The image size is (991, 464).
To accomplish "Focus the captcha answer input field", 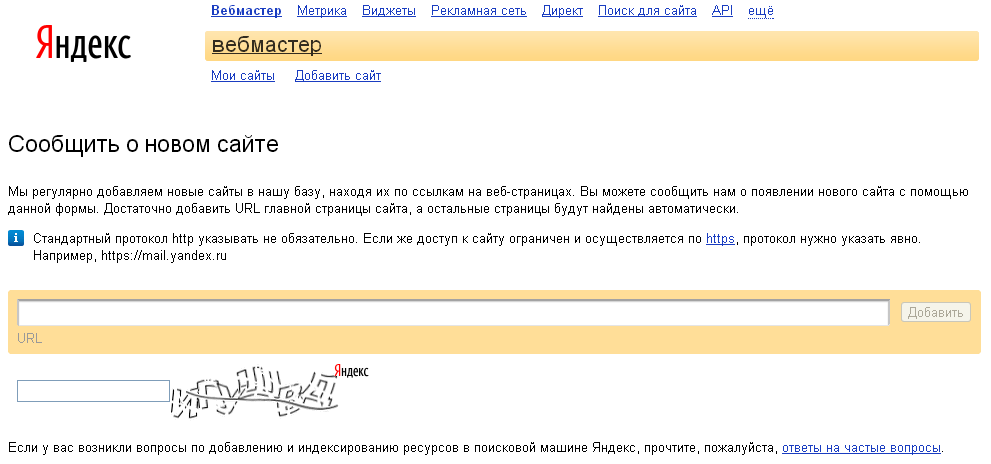I will 94,391.
